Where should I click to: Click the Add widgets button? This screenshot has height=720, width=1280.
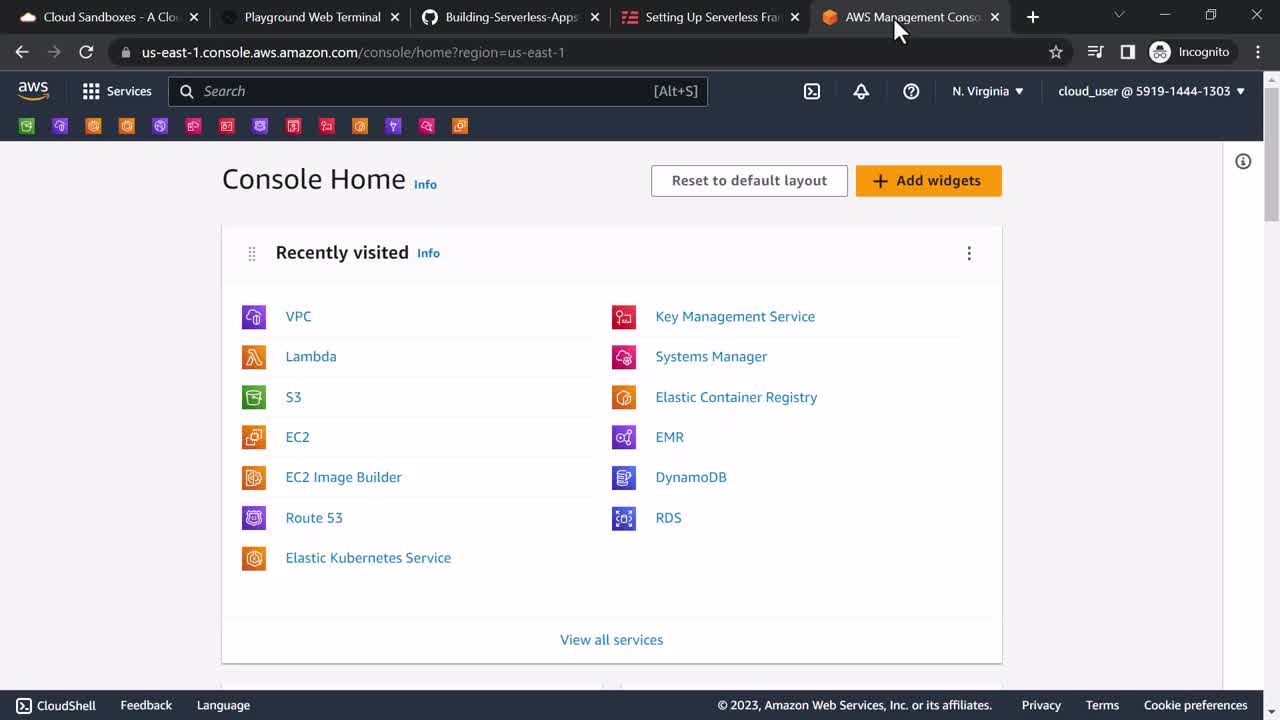(928, 181)
